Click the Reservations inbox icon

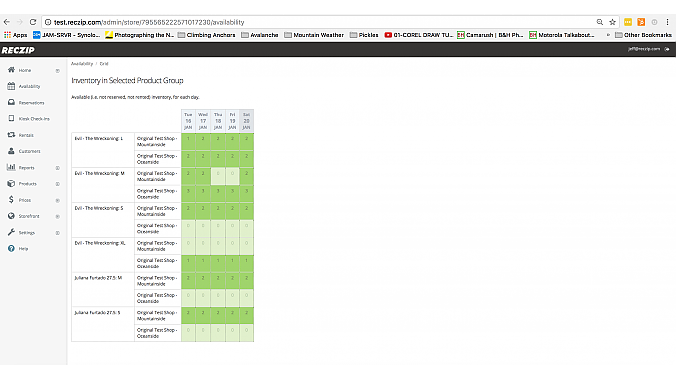pyautogui.click(x=11, y=102)
